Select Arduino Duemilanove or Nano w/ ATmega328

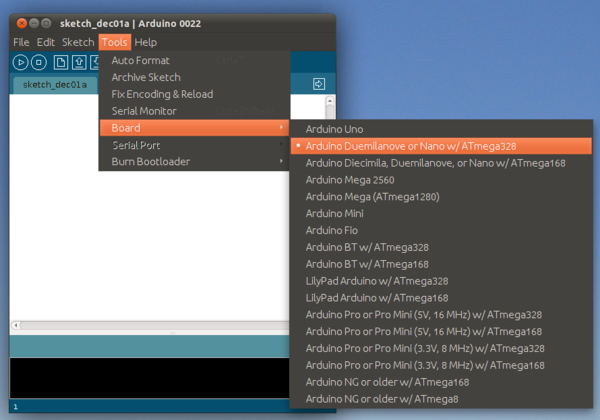pyautogui.click(x=441, y=146)
